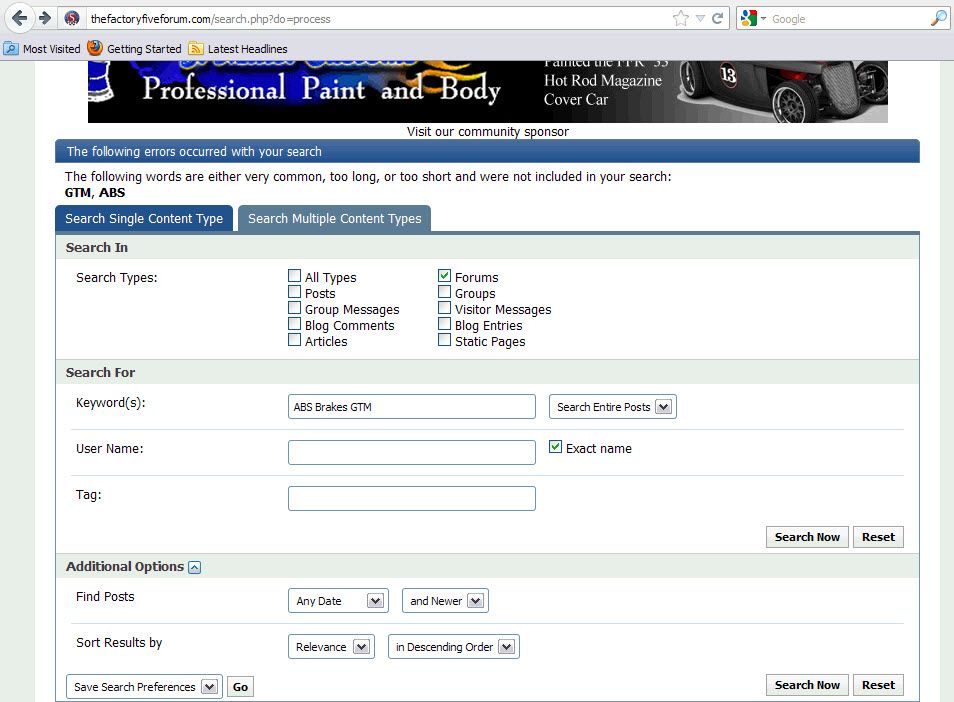Open the Search Entire Posts dropdown
Screen dimensions: 954x702
[613, 407]
